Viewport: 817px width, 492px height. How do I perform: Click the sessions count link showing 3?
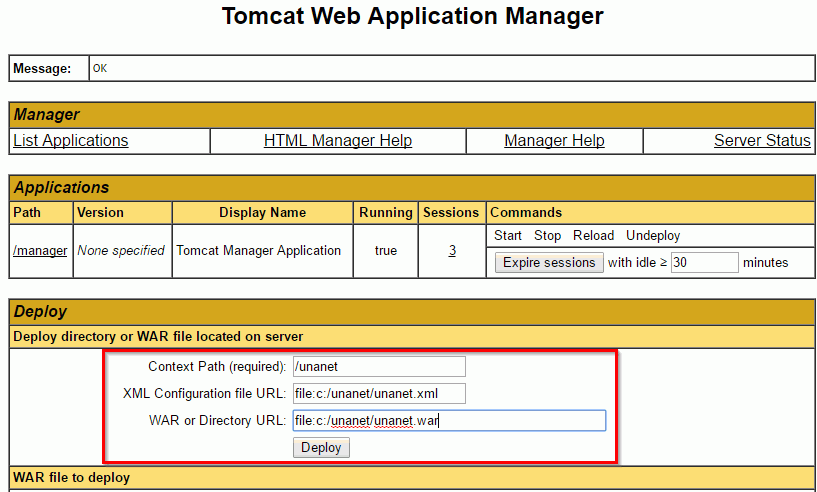pos(452,251)
